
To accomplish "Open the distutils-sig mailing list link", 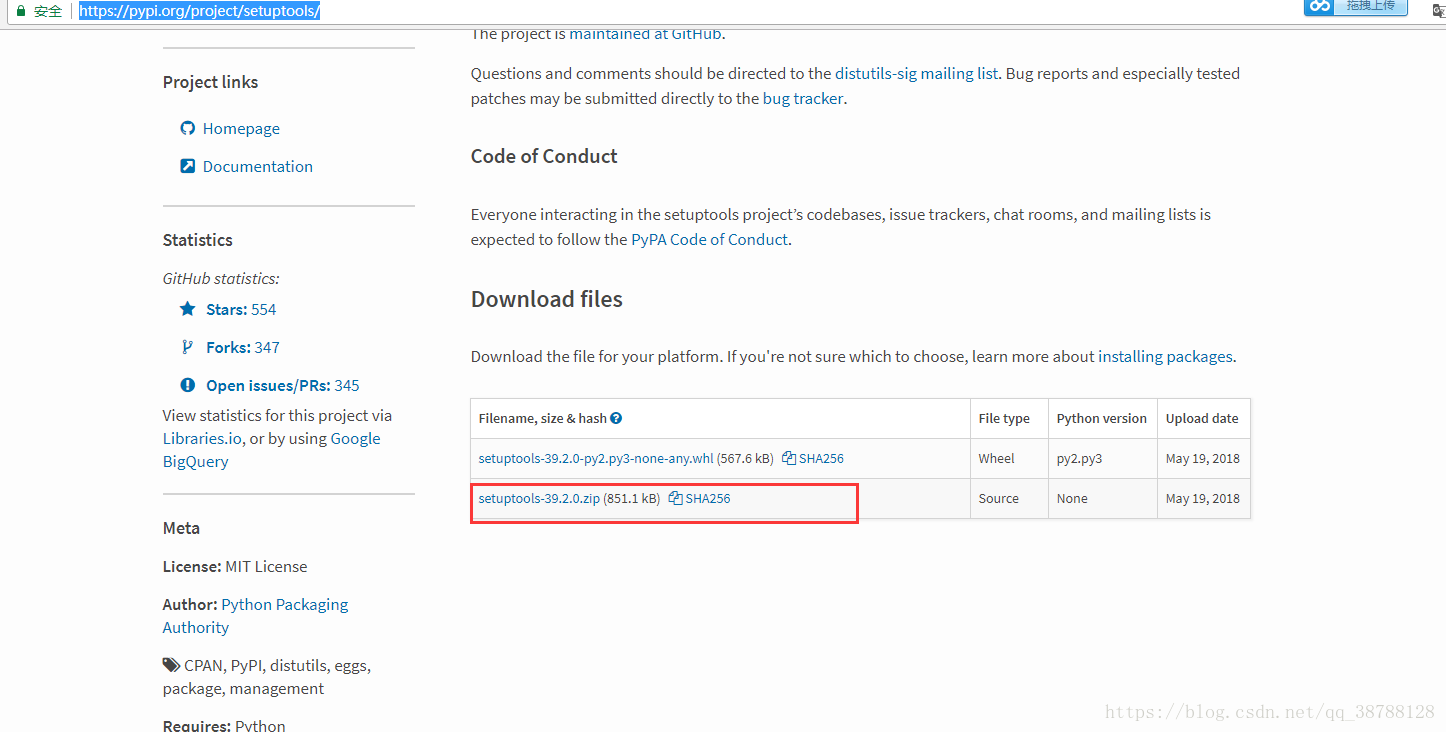I will pos(916,73).
